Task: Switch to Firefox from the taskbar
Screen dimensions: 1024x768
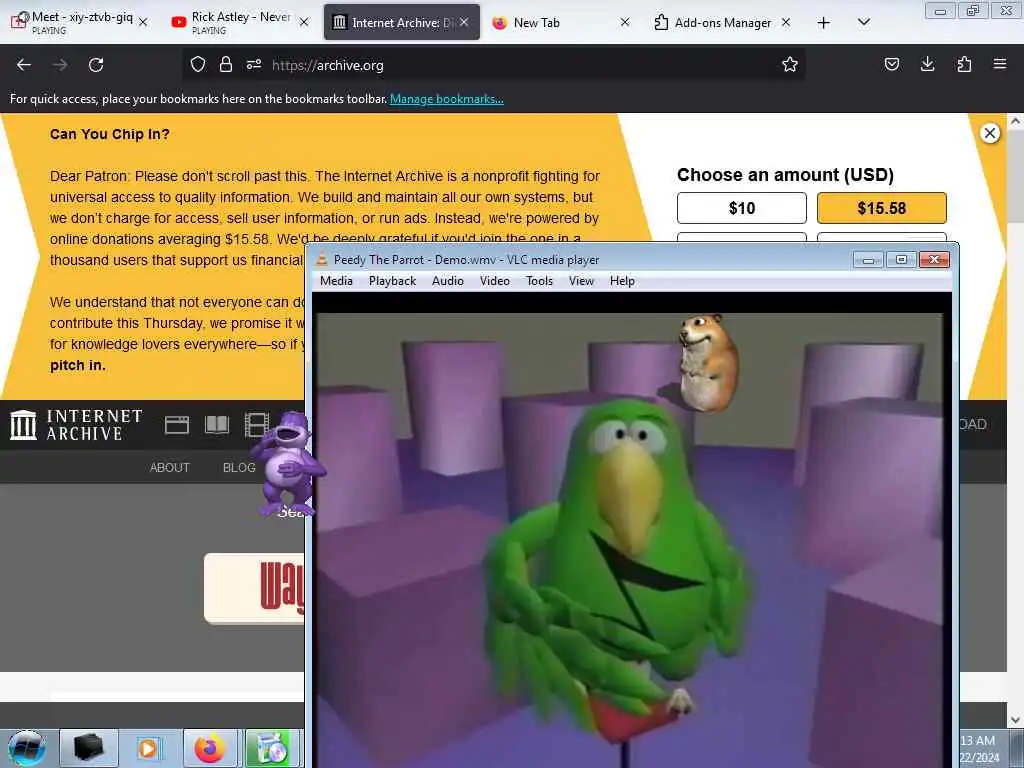Action: pyautogui.click(x=210, y=748)
